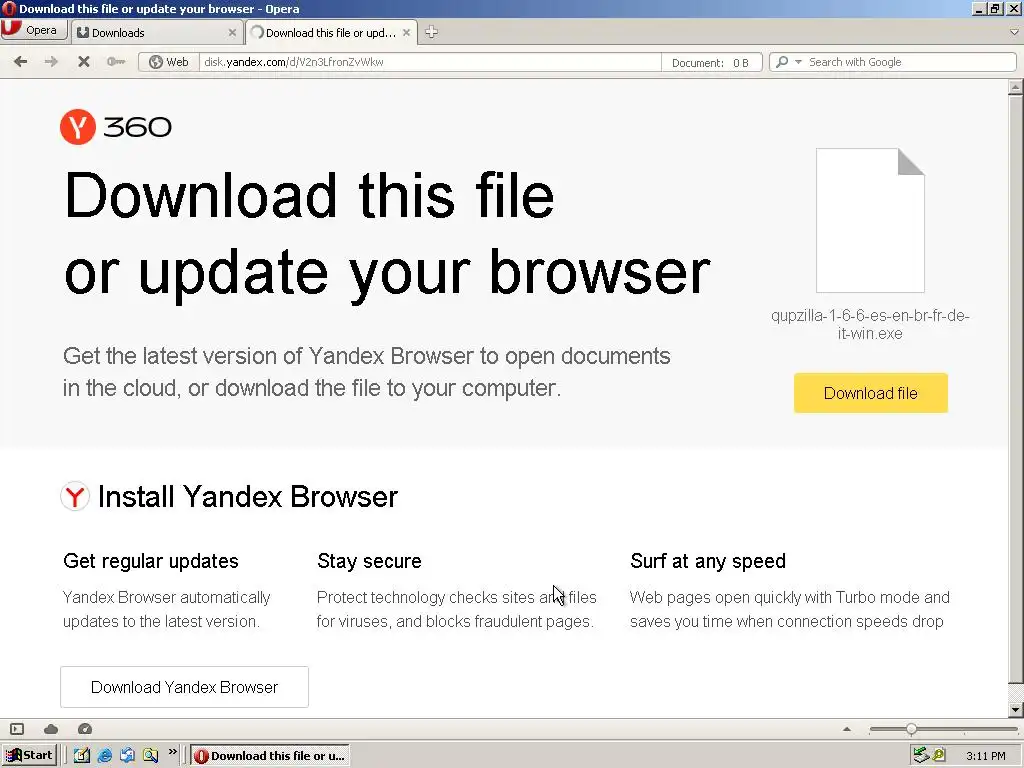This screenshot has width=1024, height=768.
Task: Click the 'Surf at any speed' heading
Action: click(x=708, y=561)
